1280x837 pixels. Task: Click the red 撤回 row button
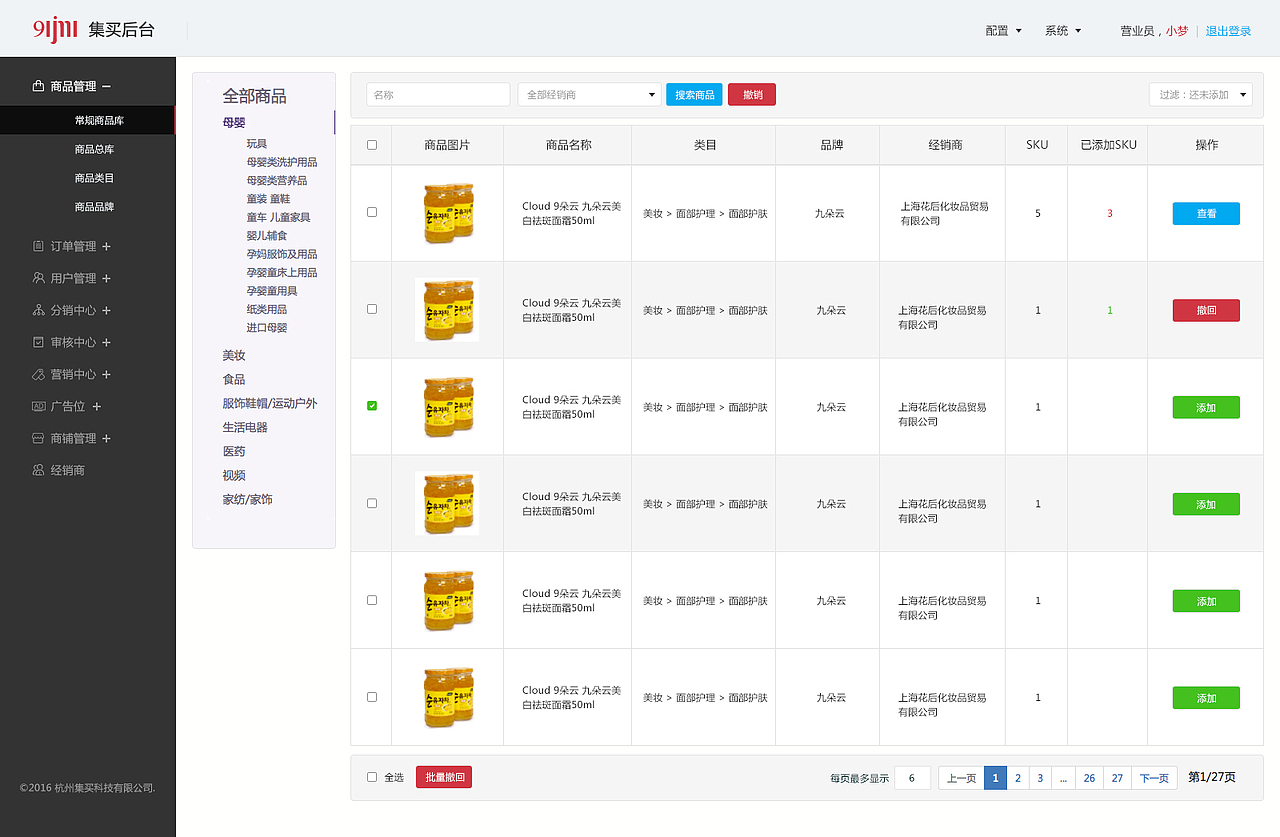[1206, 310]
